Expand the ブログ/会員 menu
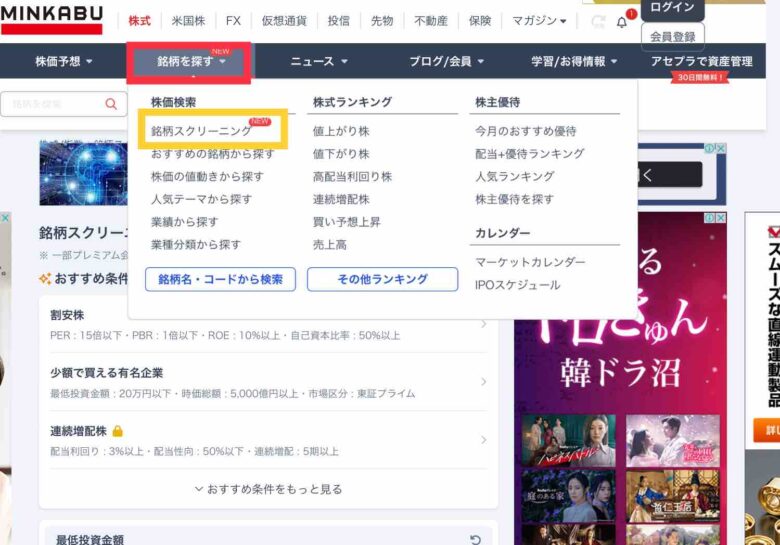This screenshot has width=780, height=545. click(446, 61)
